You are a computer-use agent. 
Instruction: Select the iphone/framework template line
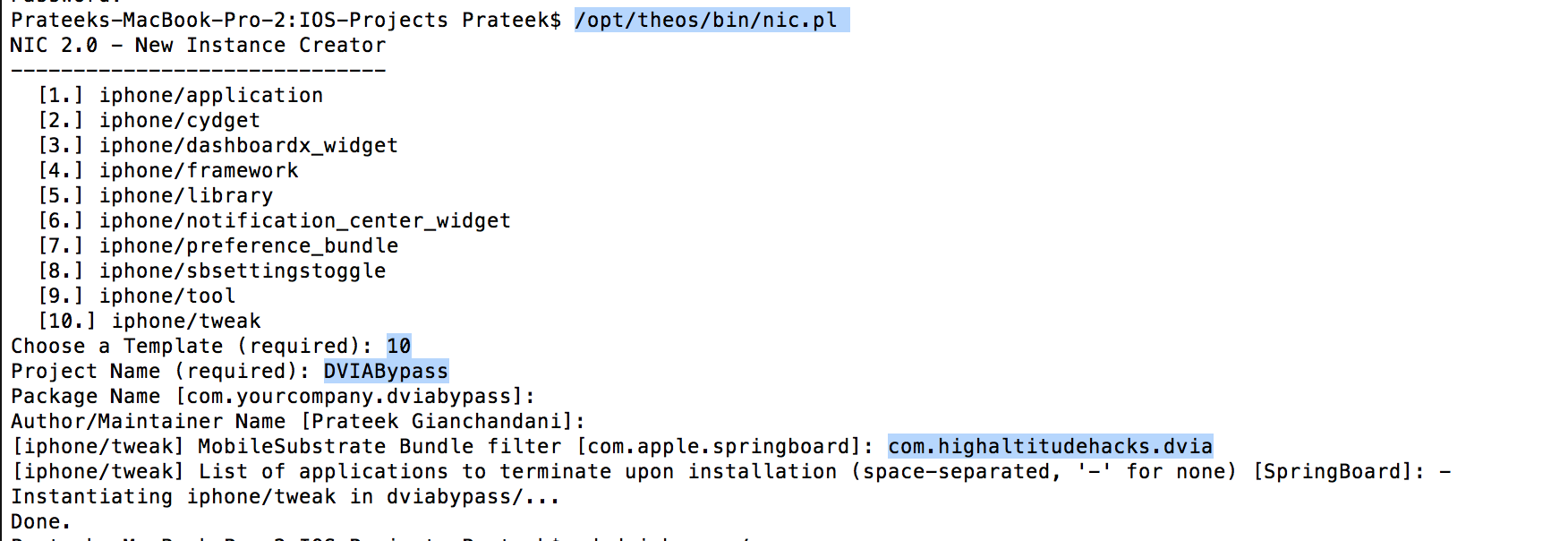168,170
